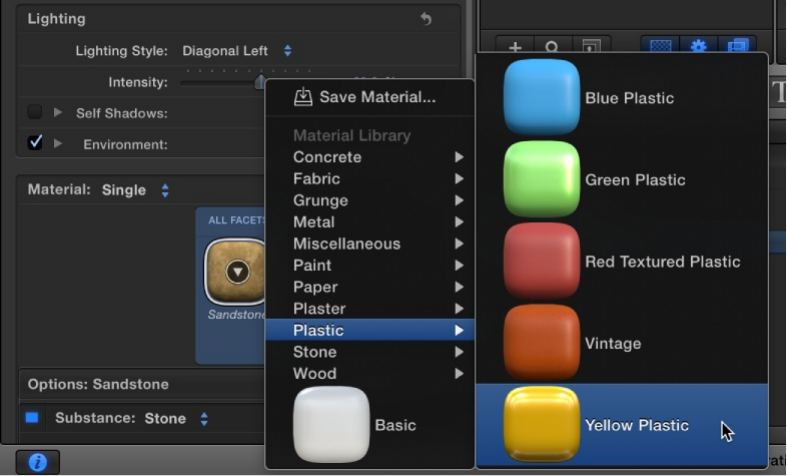Click the Lighting reset arrow icon
The width and height of the screenshot is (787, 476).
tap(426, 19)
